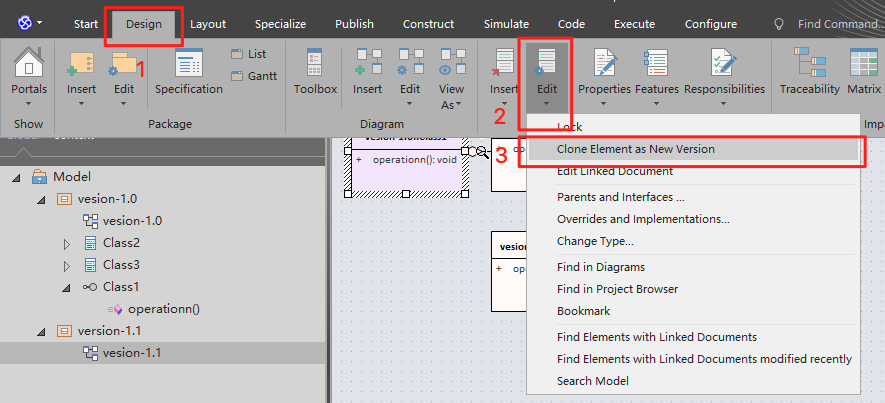Click the Find Command search field
This screenshot has width=885, height=403.
840,24
